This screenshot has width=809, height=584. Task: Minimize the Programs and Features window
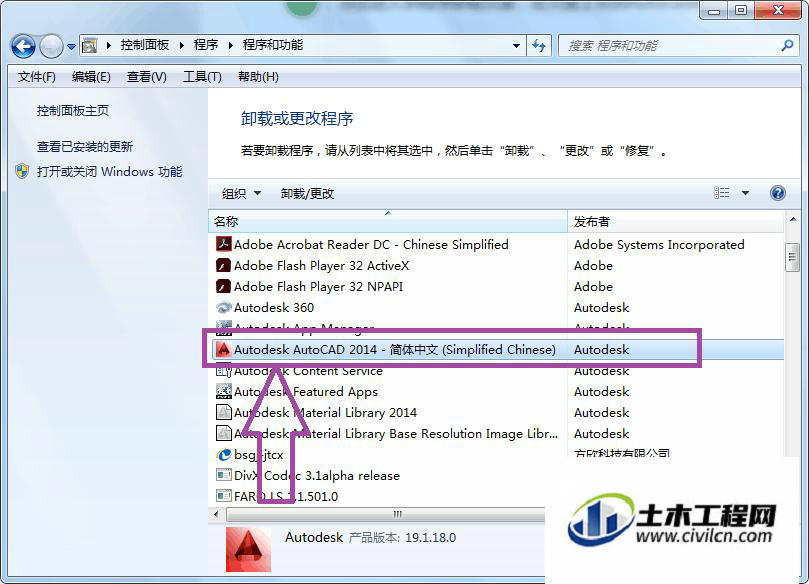(x=714, y=10)
